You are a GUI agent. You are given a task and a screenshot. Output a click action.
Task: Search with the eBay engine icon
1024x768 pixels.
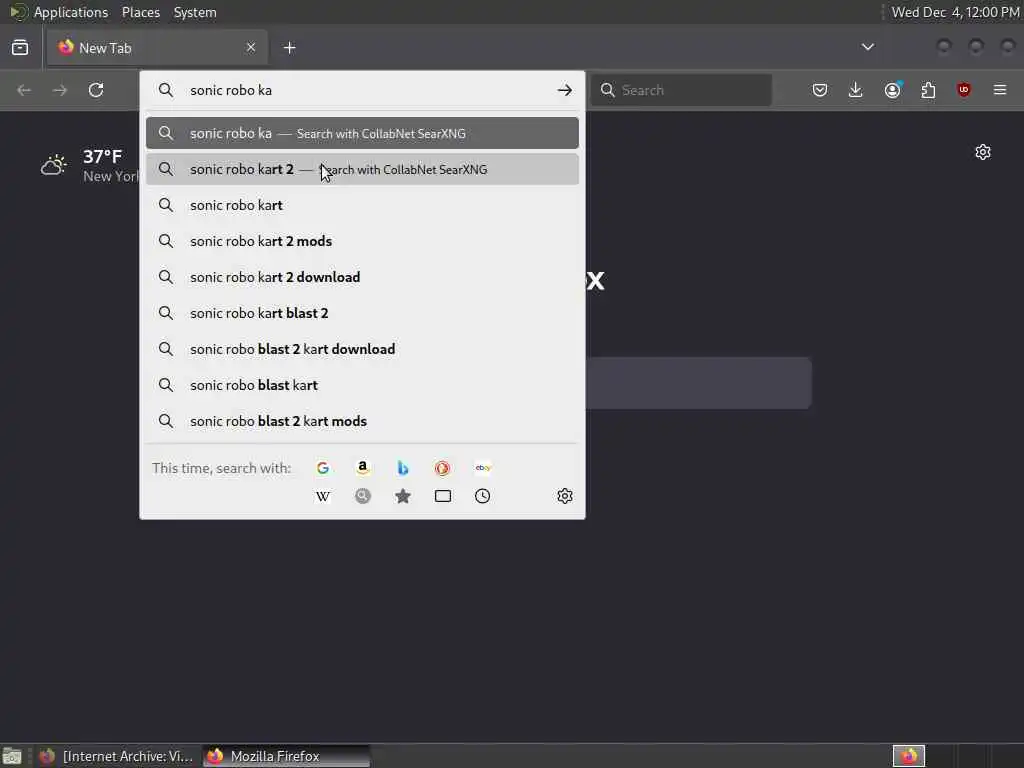(x=483, y=468)
